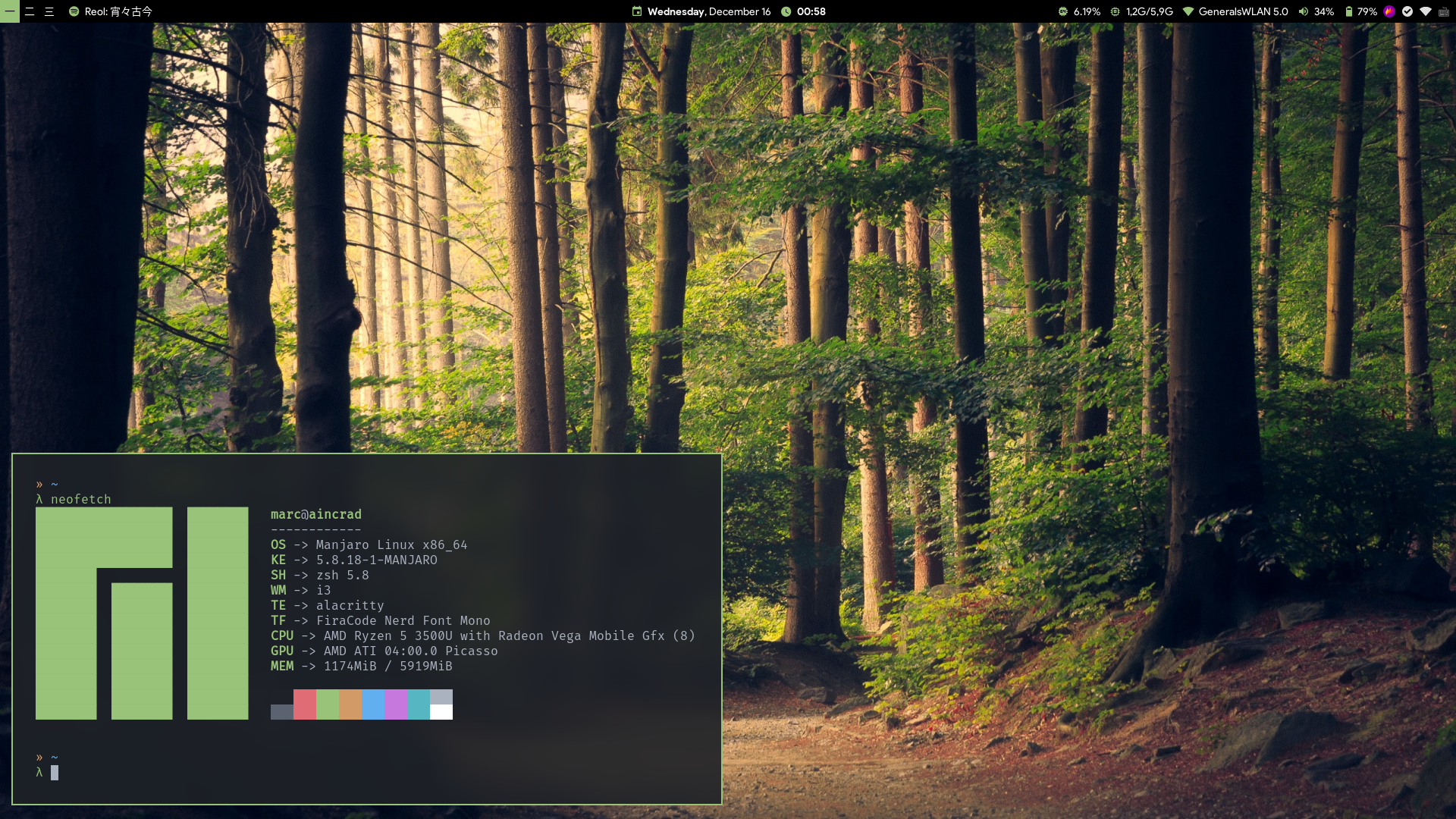The width and height of the screenshot is (1456, 819).
Task: Click the red color swatch in neofetch
Action: point(305,704)
